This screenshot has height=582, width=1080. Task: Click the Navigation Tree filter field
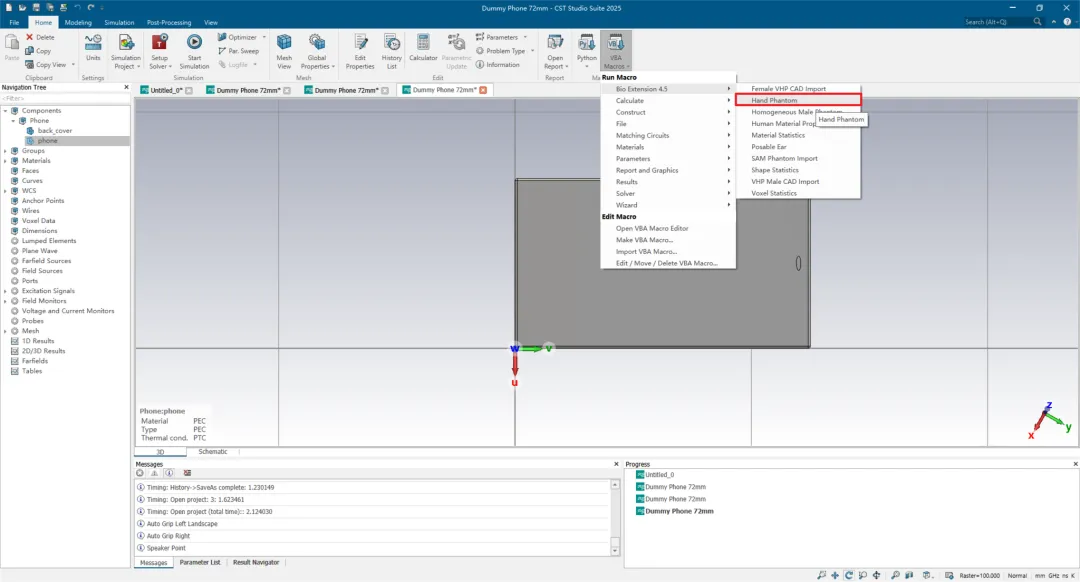point(65,98)
